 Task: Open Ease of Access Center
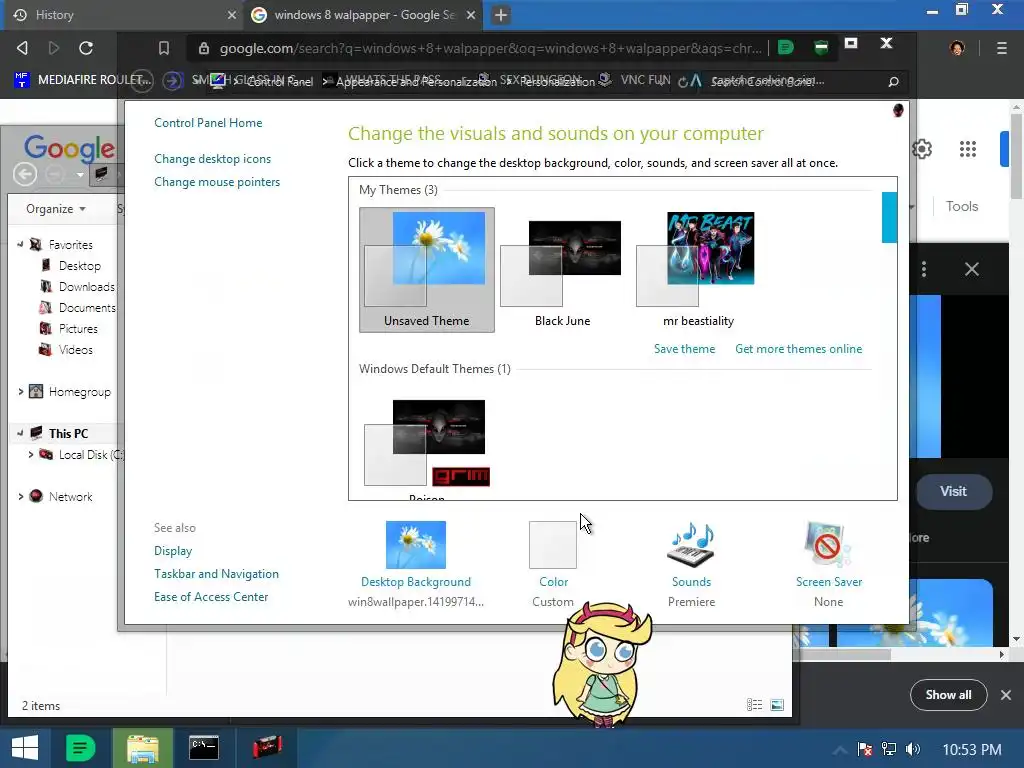coord(211,596)
